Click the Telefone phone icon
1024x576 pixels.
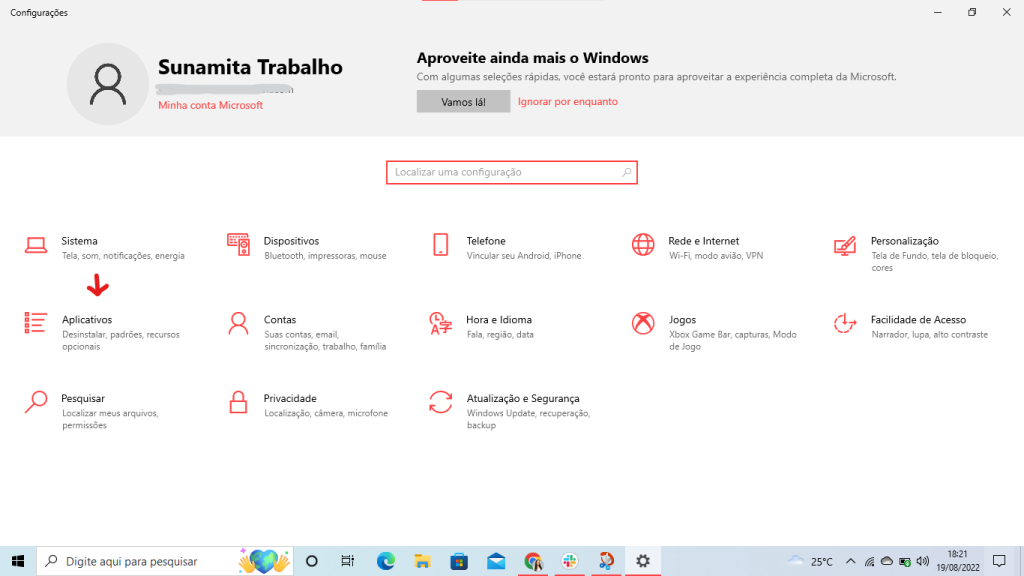tap(440, 245)
